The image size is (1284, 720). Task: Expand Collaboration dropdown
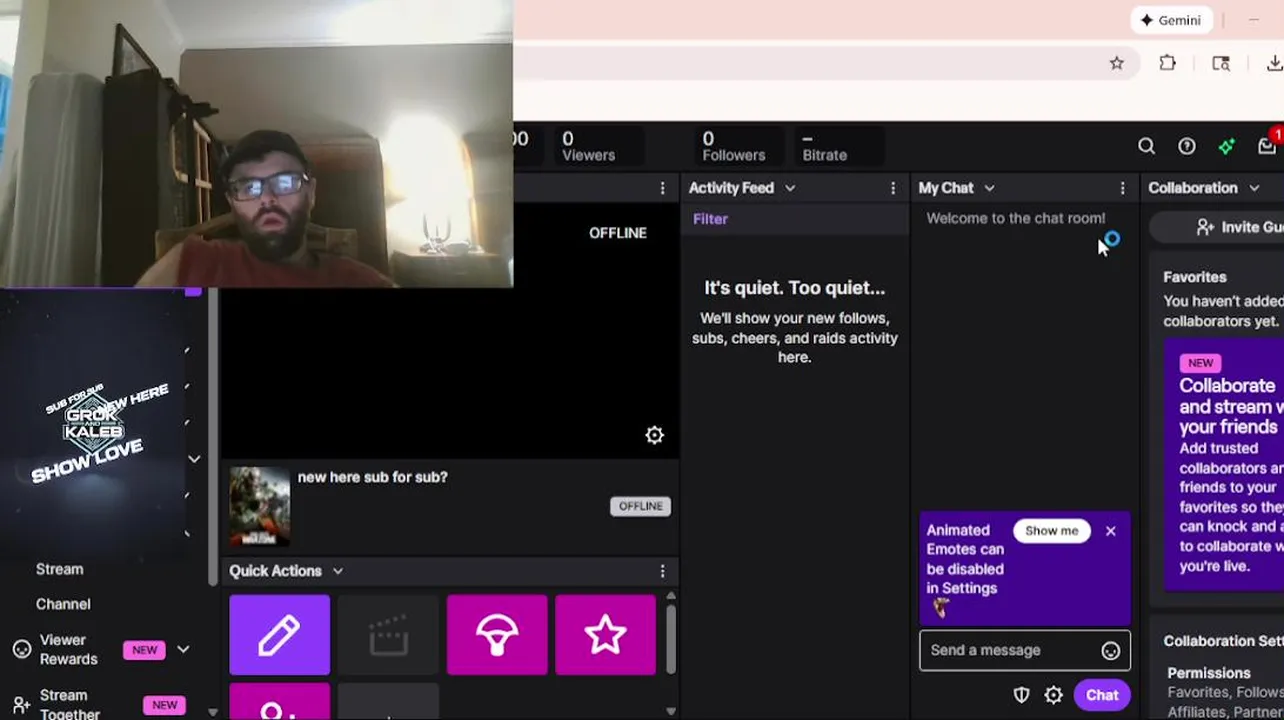(1254, 188)
